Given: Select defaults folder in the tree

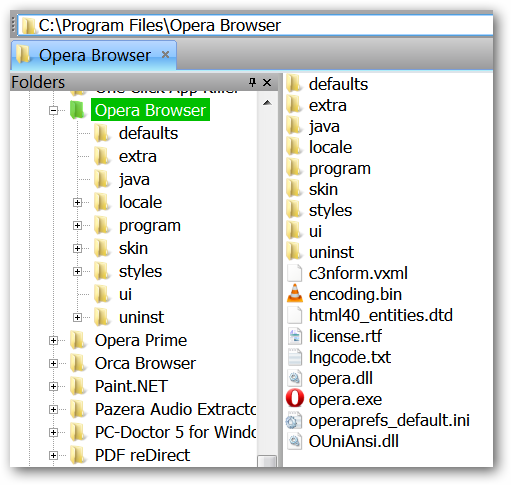Looking at the screenshot, I should point(148,133).
